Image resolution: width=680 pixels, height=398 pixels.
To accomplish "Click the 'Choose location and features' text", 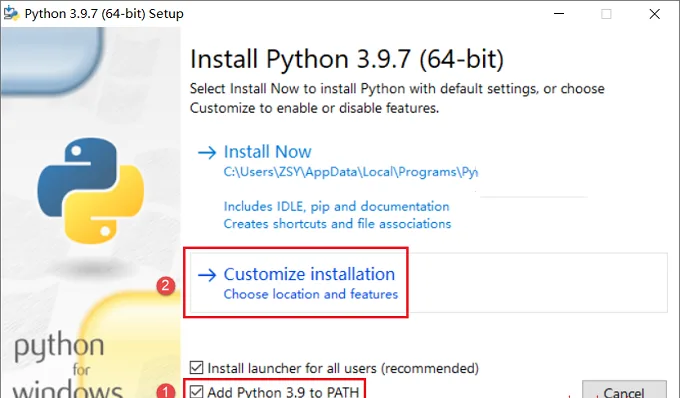I will pyautogui.click(x=311, y=294).
